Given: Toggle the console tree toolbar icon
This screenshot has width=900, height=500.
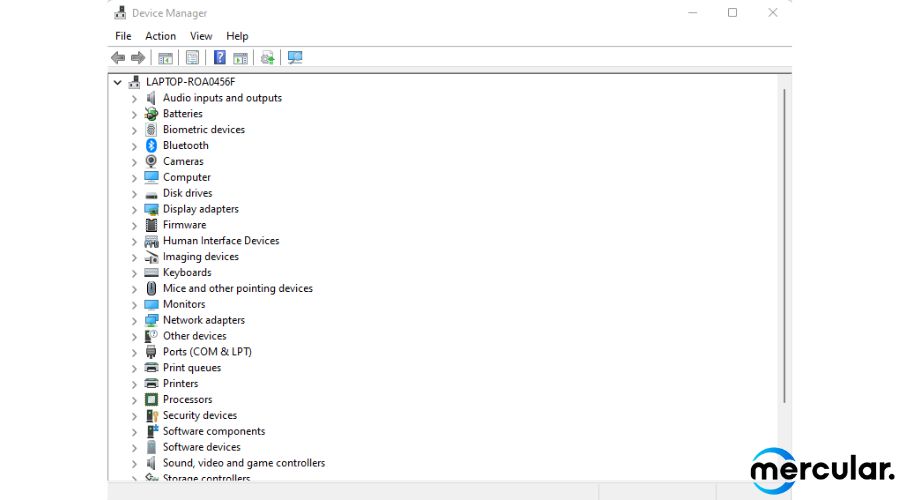Looking at the screenshot, I should (165, 58).
